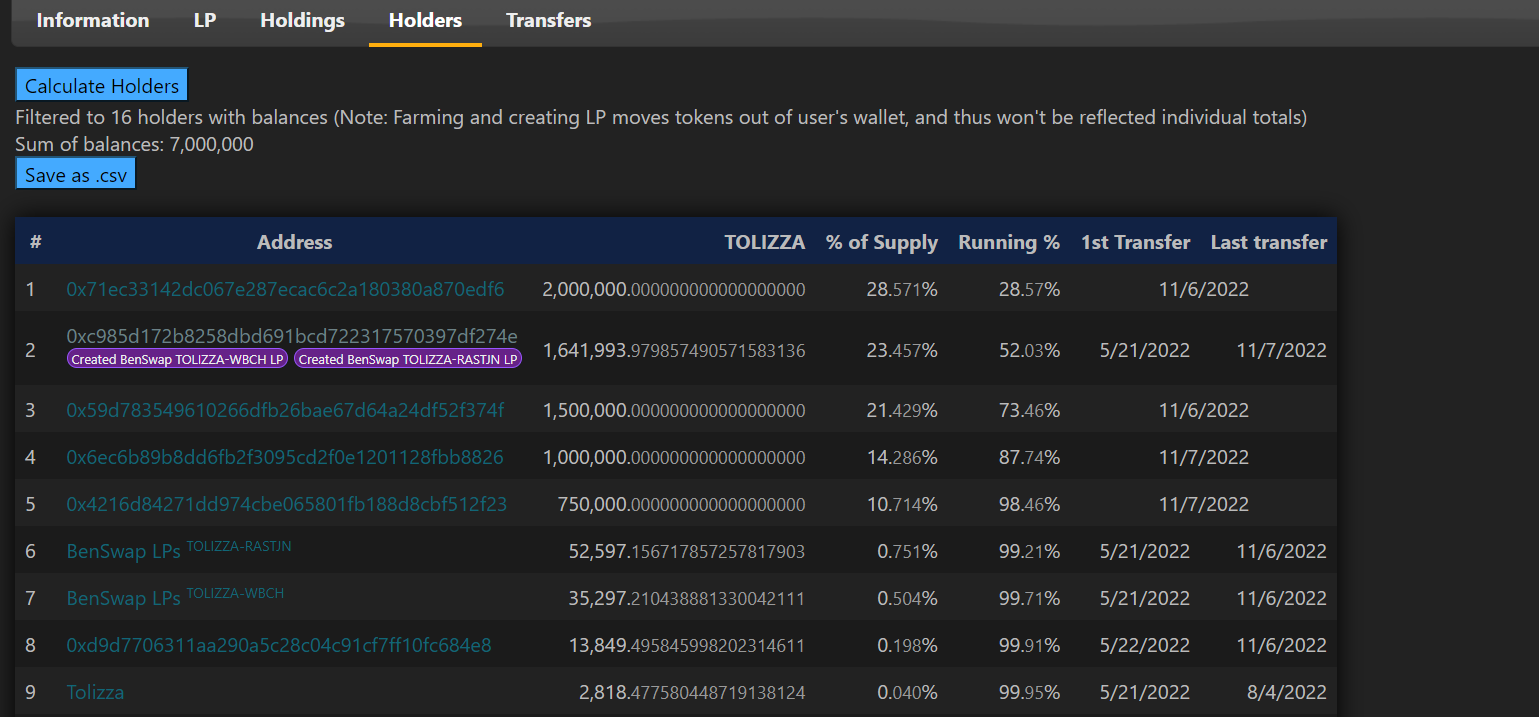This screenshot has width=1539, height=717.
Task: Click the 0.198% supply value
Action: coord(907,645)
